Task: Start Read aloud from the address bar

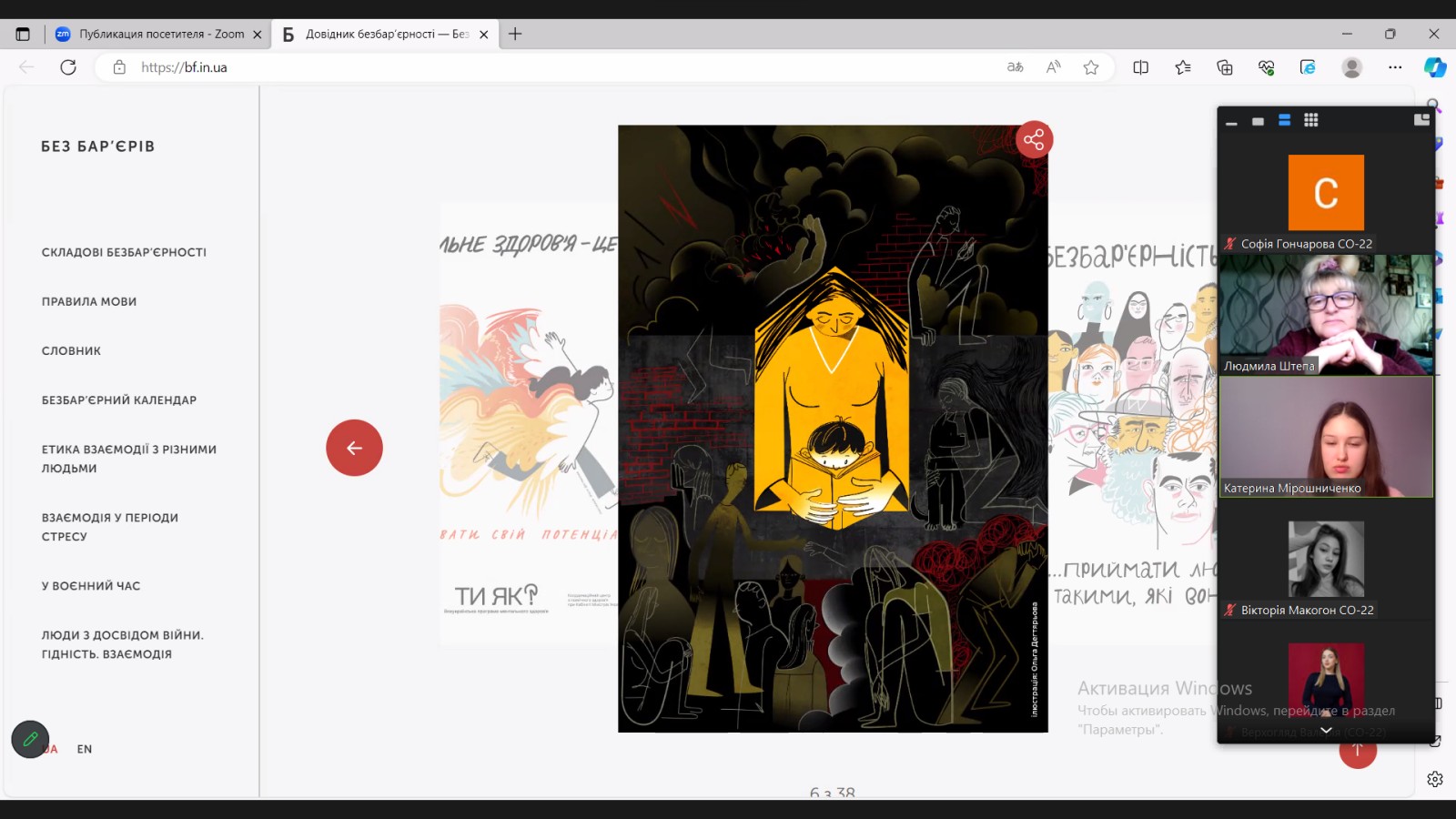Action: (1054, 67)
